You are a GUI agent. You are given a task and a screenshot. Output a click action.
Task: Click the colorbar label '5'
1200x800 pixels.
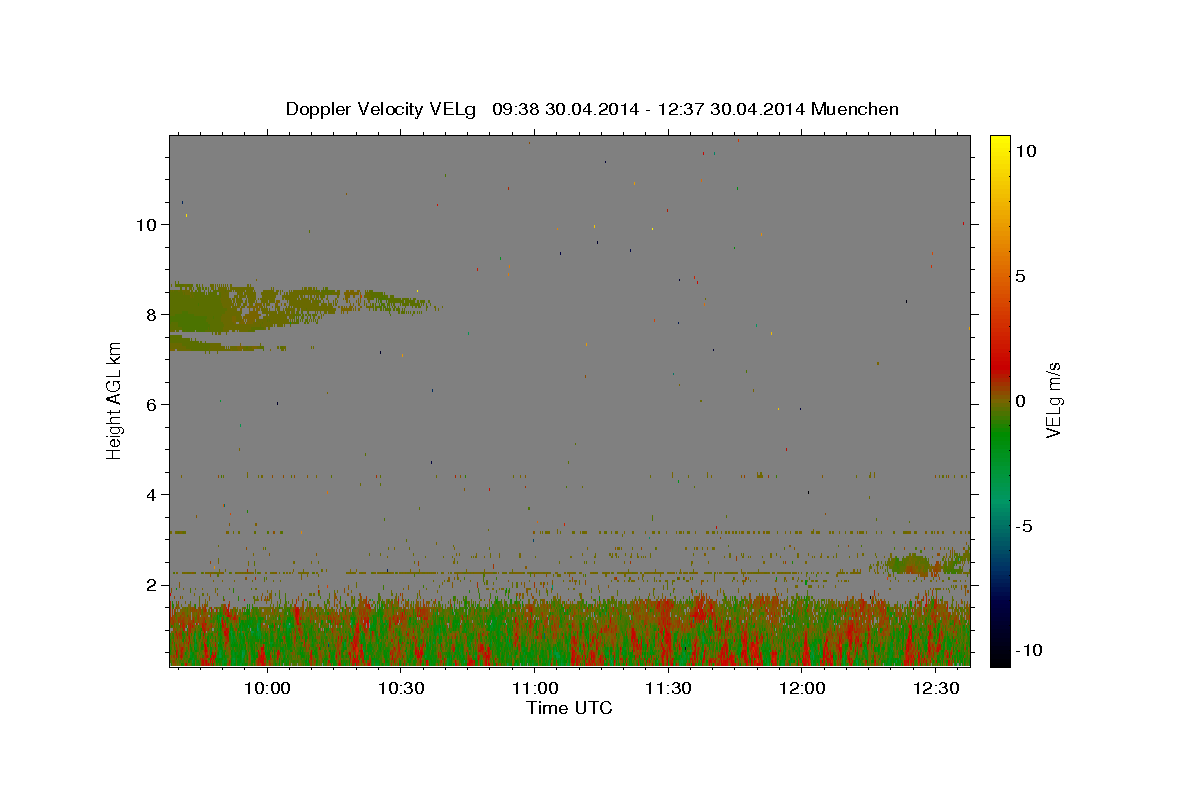(x=1021, y=276)
